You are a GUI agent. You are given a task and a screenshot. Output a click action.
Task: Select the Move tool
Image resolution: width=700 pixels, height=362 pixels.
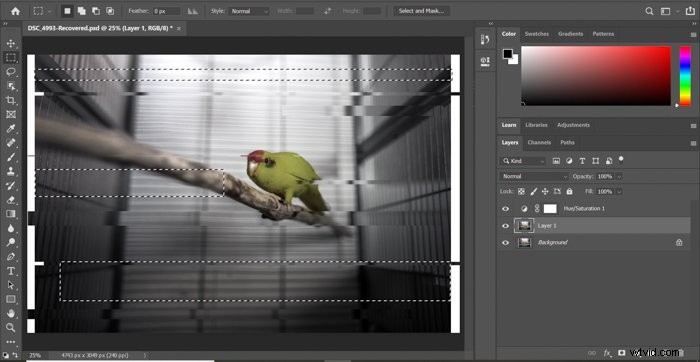(11, 43)
